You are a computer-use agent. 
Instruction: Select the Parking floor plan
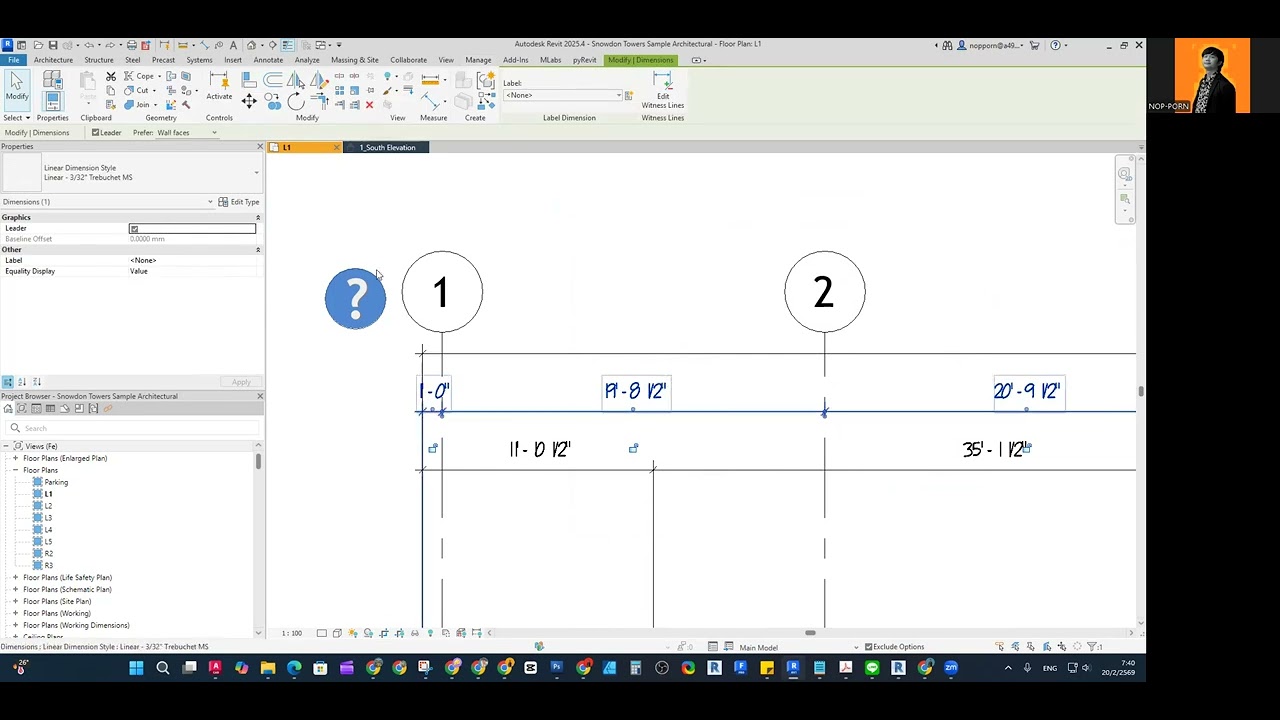point(56,482)
